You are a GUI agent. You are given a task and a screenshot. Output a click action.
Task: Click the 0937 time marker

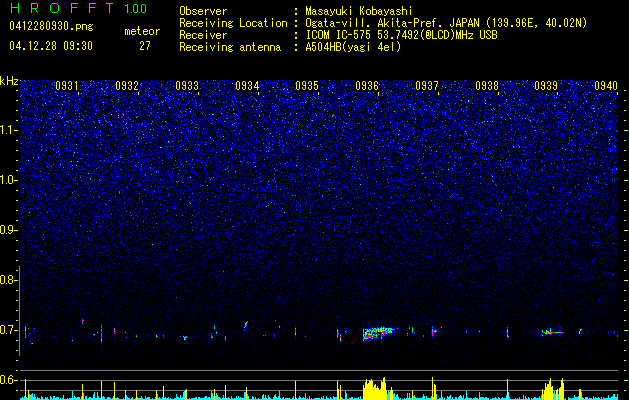click(427, 85)
